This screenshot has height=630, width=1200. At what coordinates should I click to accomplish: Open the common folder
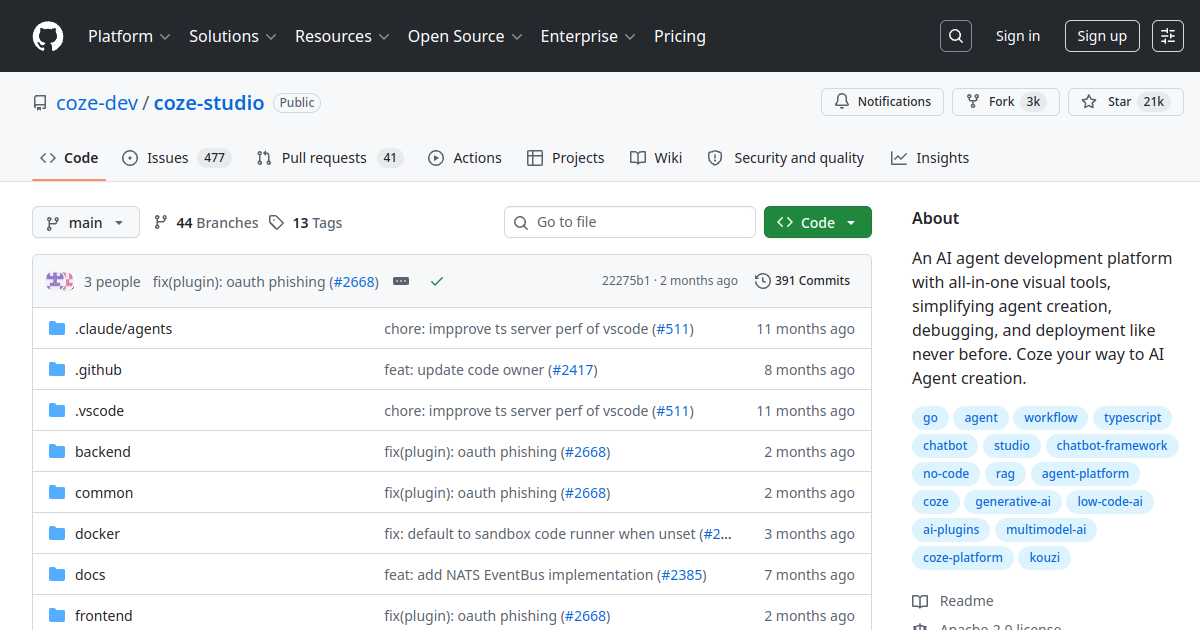(x=104, y=493)
